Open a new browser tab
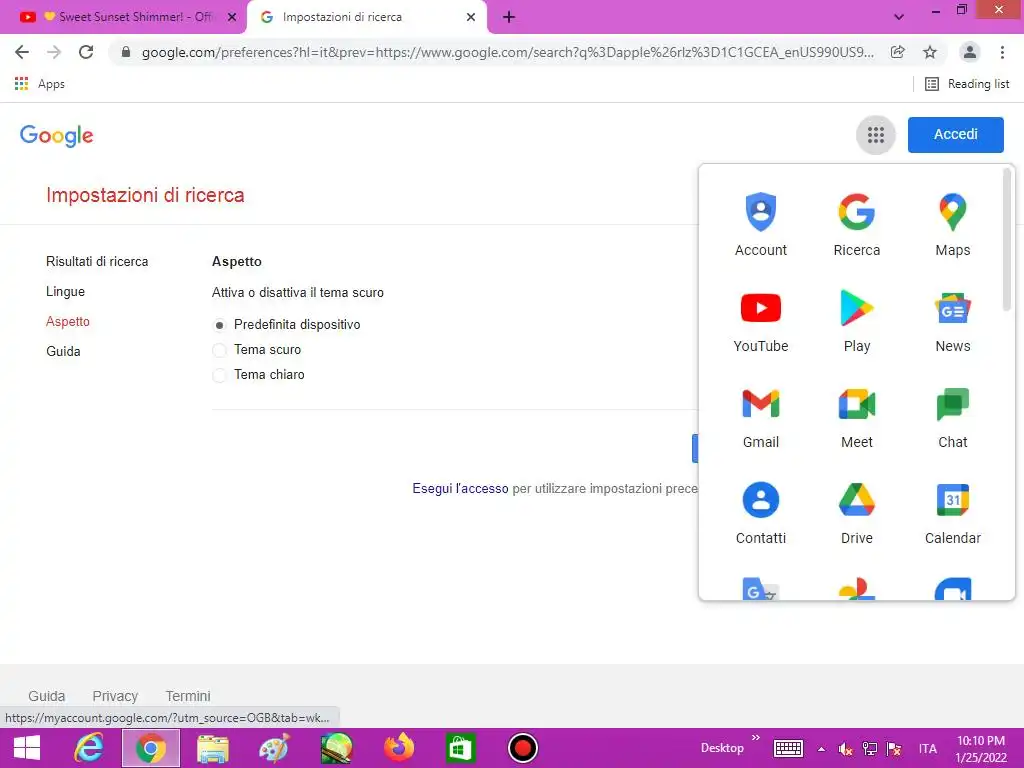 (x=509, y=18)
